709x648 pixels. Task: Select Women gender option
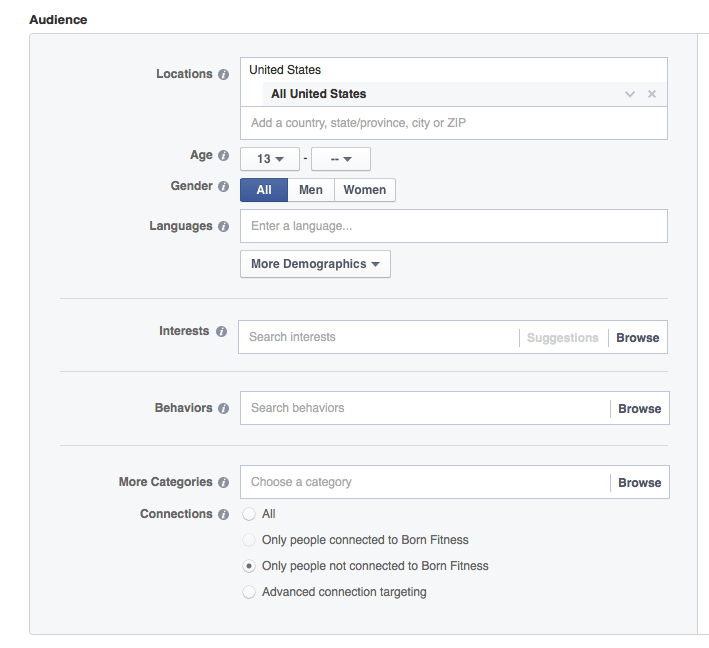(365, 190)
